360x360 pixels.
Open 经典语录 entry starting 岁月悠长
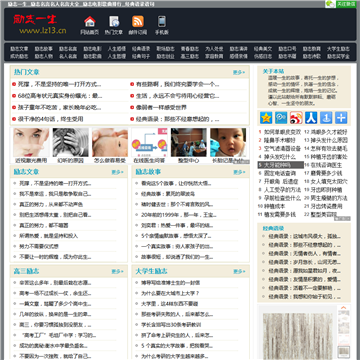tap(304, 262)
